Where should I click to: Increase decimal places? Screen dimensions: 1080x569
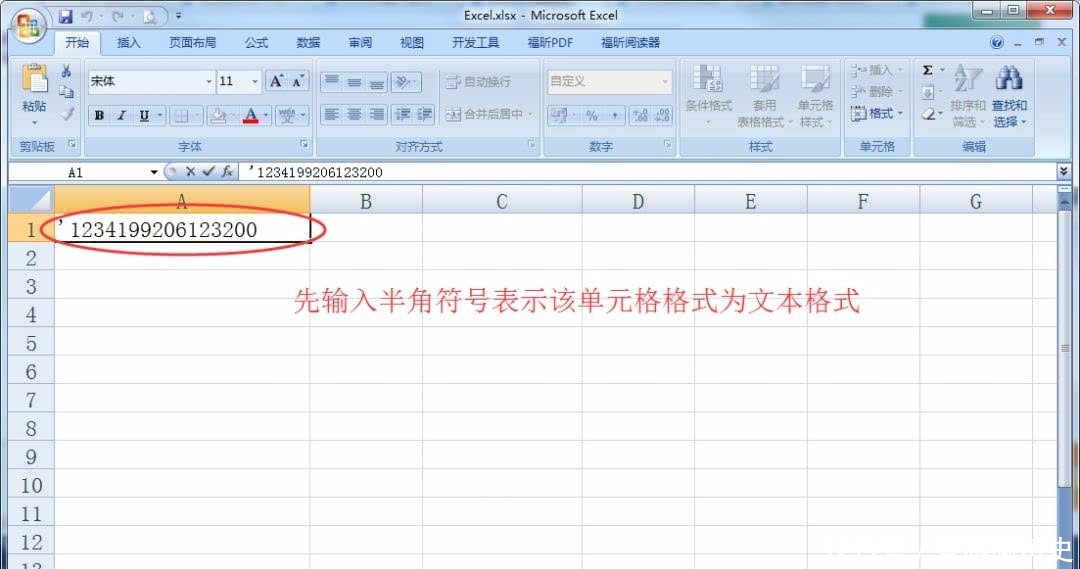[x=641, y=115]
